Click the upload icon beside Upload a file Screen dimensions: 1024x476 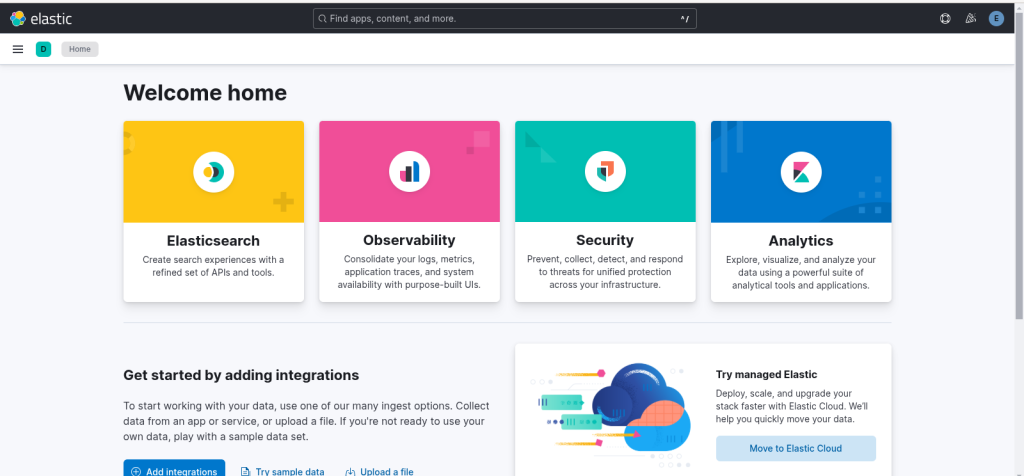point(350,471)
